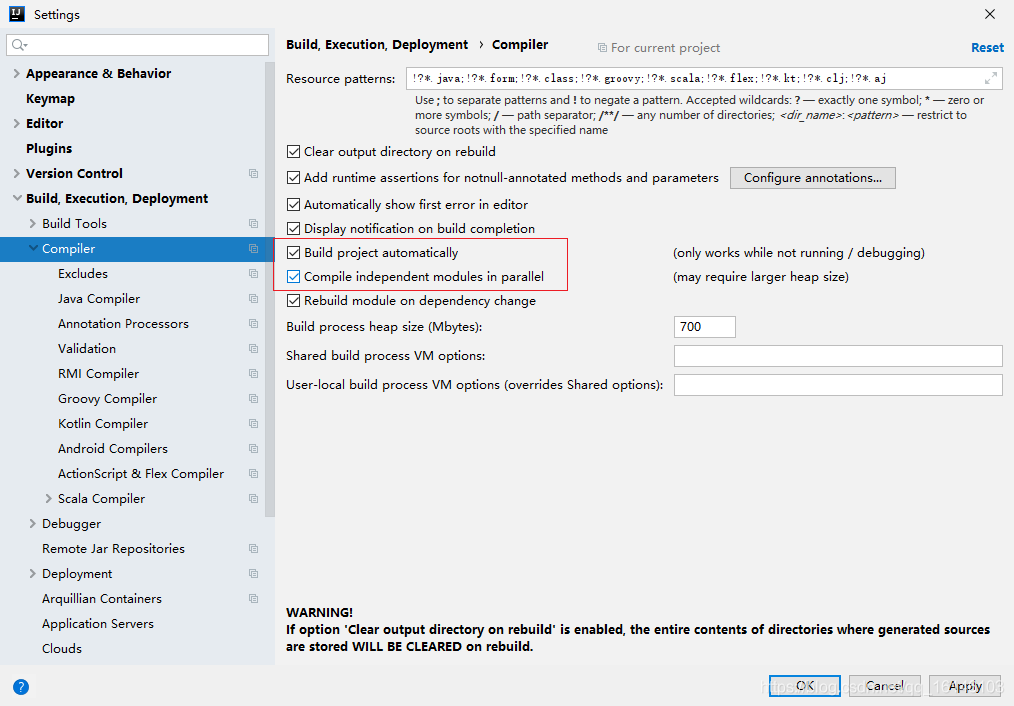Open the Plugins settings page
Viewport: 1014px width, 706px height.
49,149
